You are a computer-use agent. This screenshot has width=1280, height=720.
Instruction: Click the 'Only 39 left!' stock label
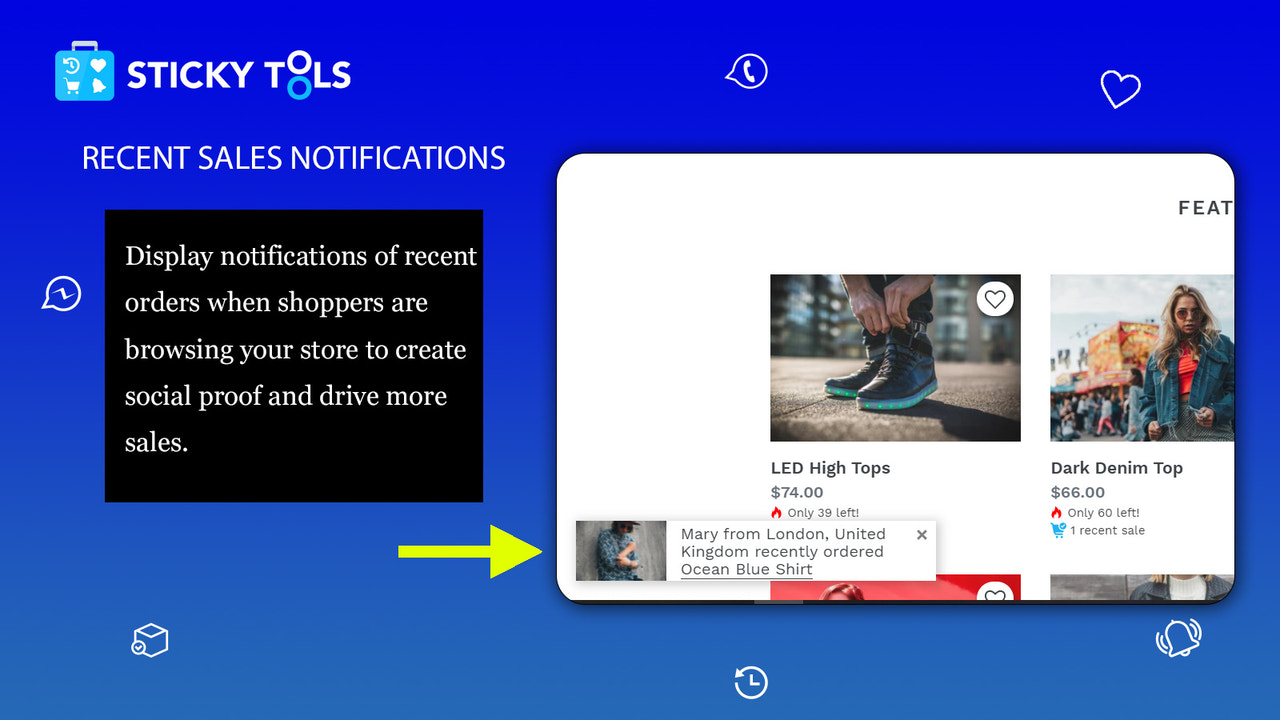point(823,513)
